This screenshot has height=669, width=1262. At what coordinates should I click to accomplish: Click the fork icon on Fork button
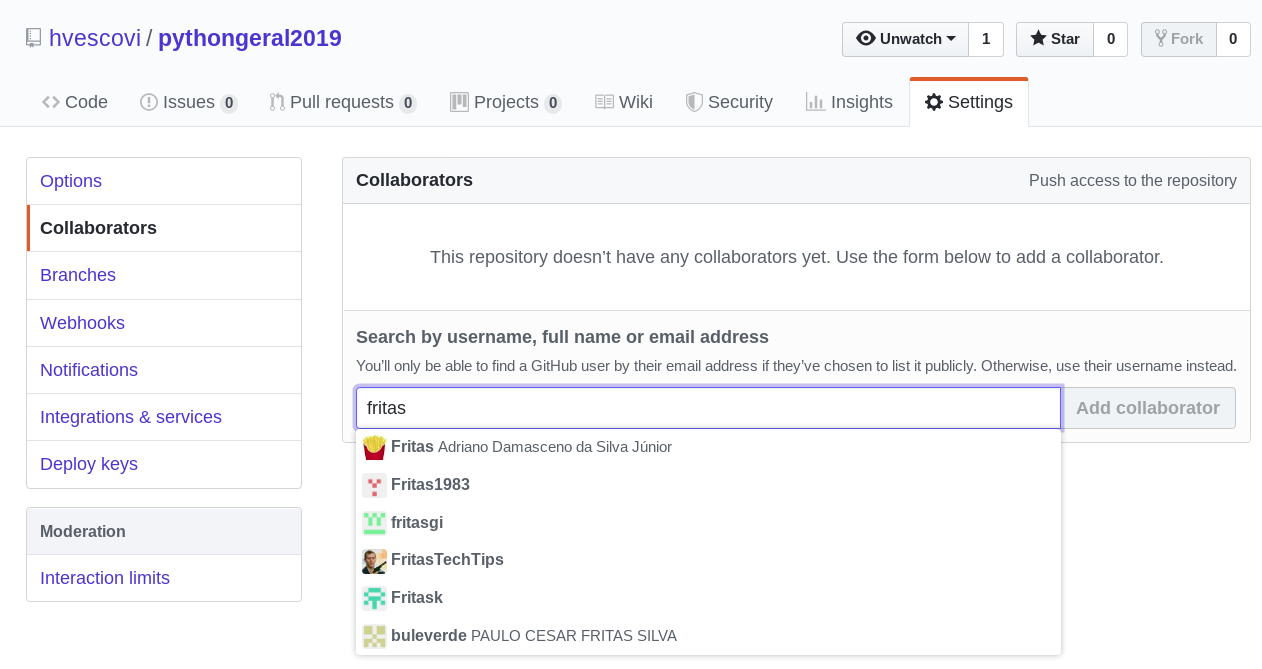click(x=1161, y=39)
